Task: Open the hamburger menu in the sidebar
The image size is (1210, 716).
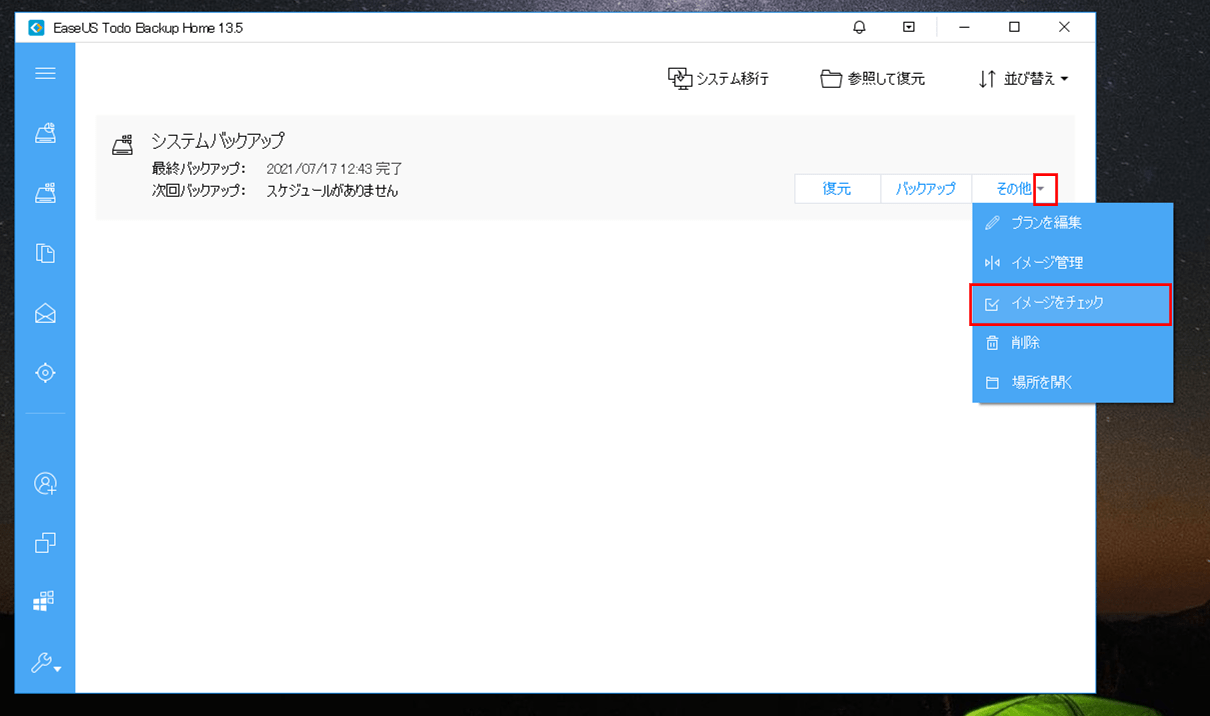Action: (x=45, y=73)
